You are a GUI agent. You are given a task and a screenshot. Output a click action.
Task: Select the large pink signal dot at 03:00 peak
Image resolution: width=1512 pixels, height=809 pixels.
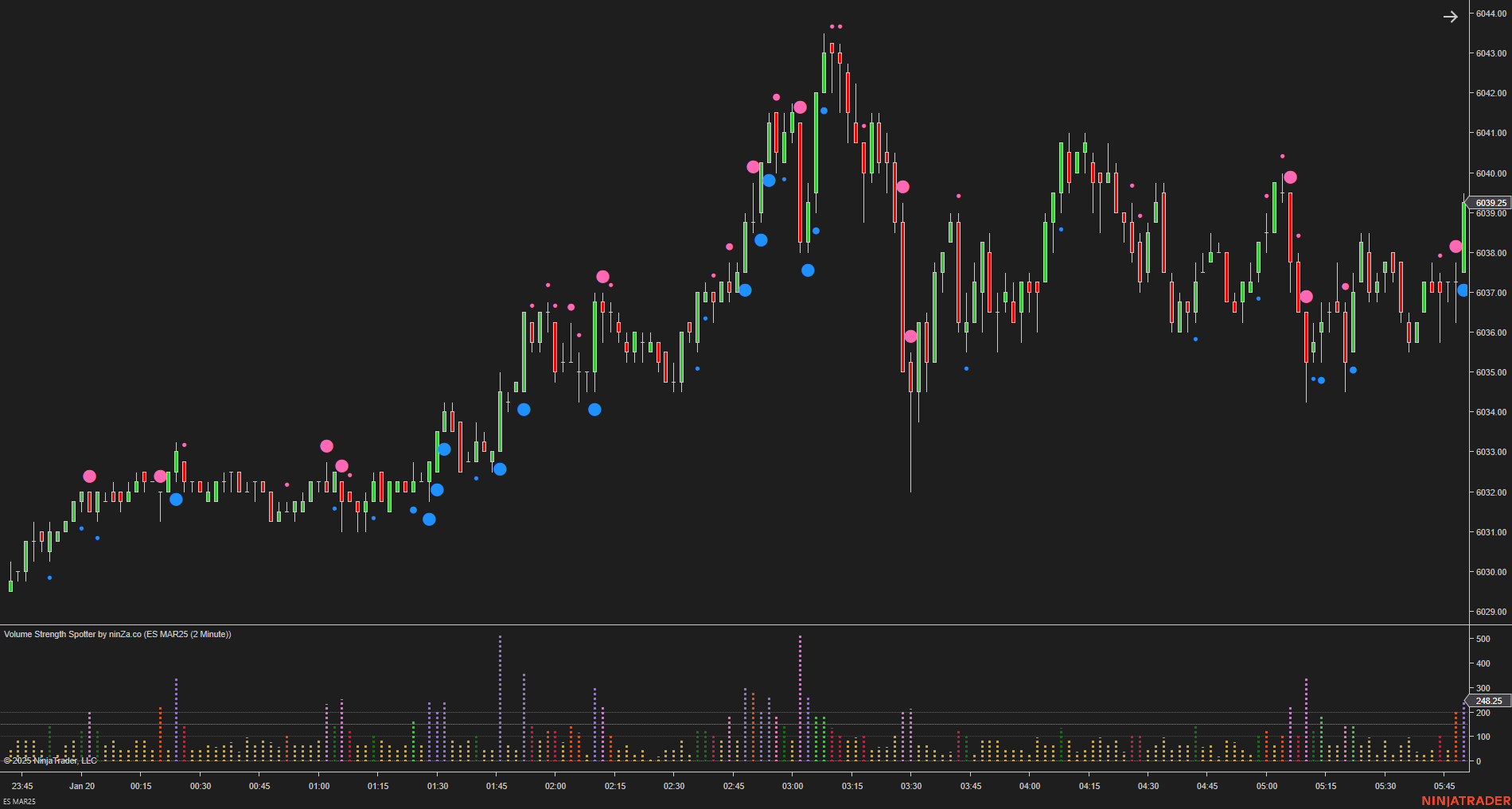(800, 106)
